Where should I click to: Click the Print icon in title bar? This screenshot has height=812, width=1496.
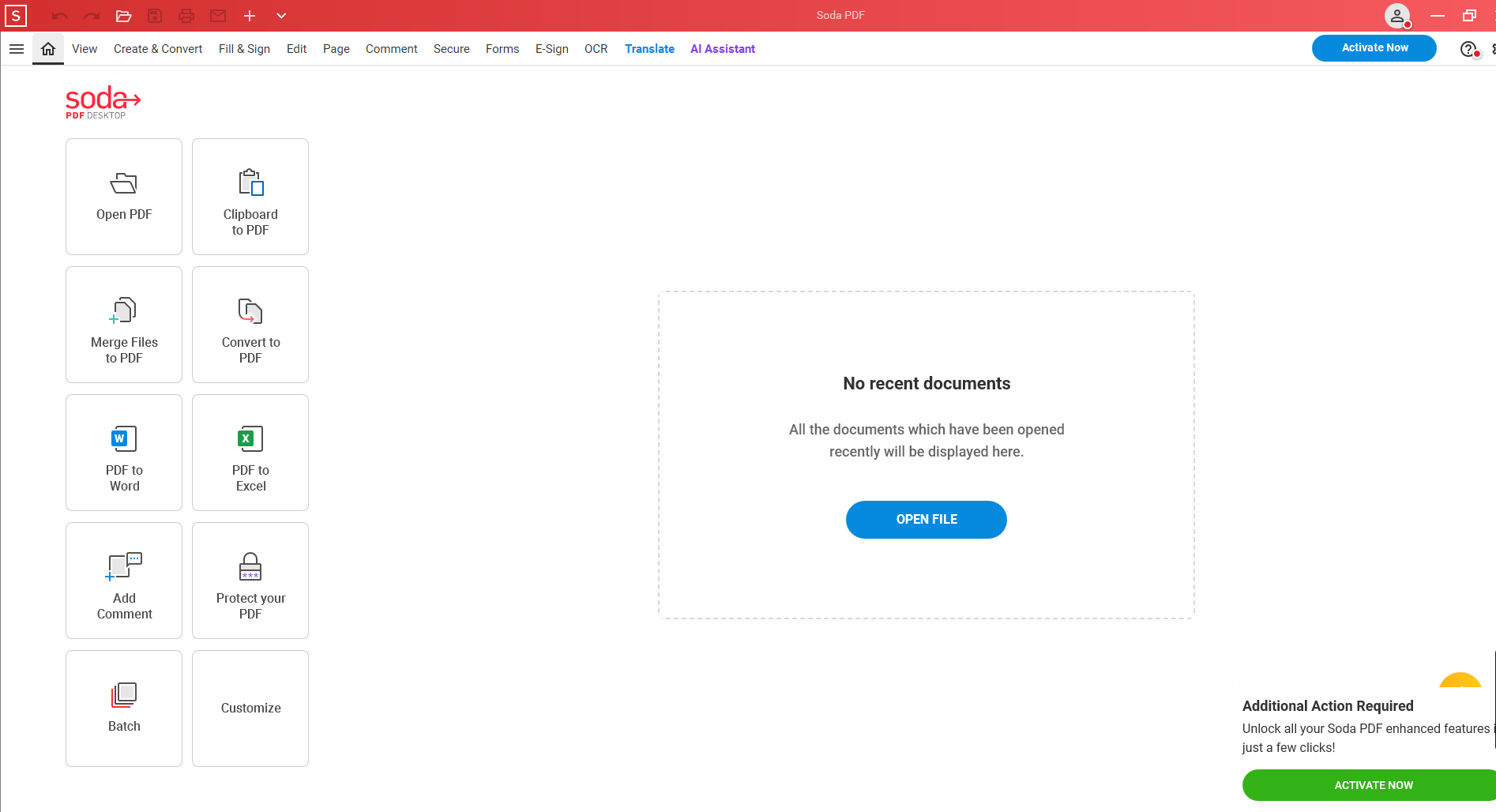click(x=186, y=16)
